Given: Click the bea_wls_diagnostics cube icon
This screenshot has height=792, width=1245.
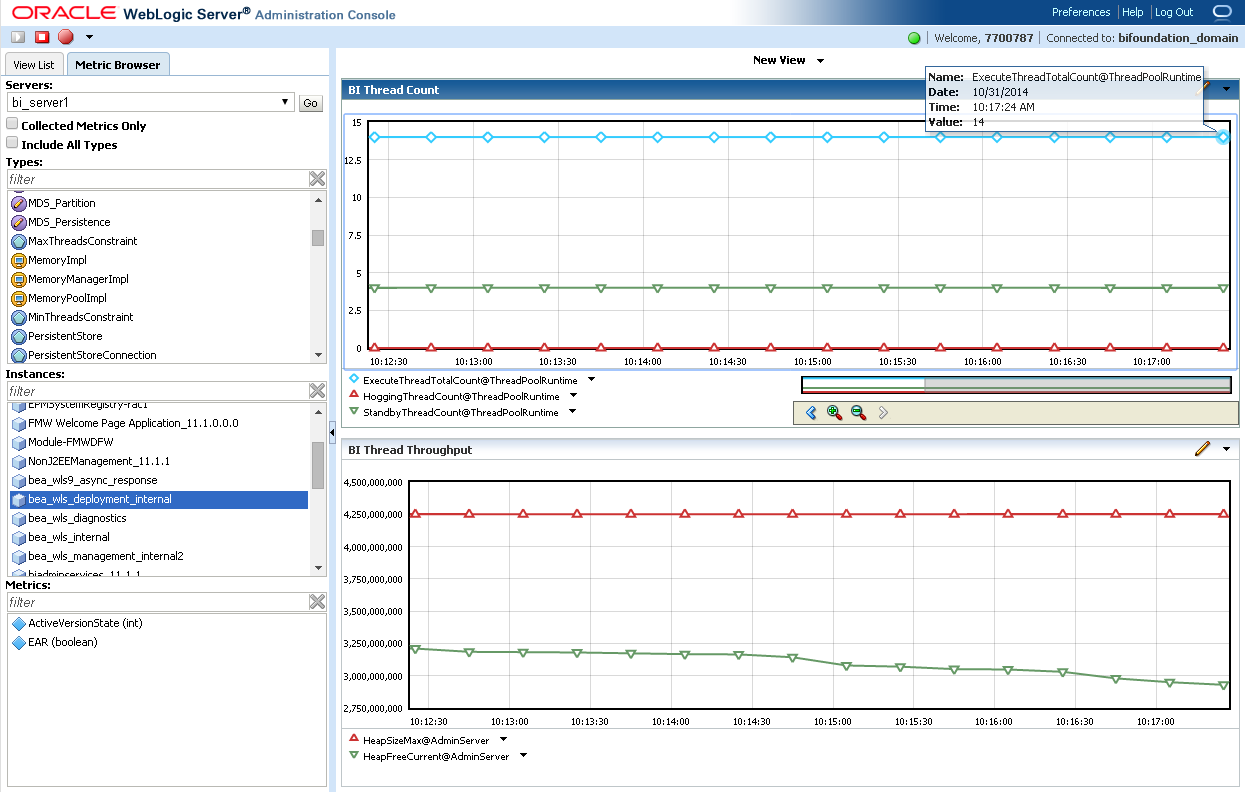Looking at the screenshot, I should pyautogui.click(x=18, y=518).
